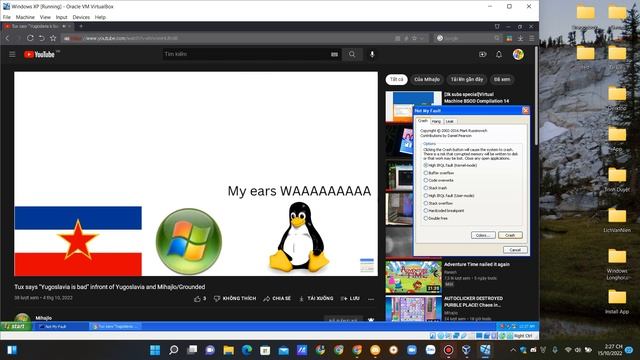Select the Tất cả filter chip
The width and height of the screenshot is (640, 360).
pos(396,80)
